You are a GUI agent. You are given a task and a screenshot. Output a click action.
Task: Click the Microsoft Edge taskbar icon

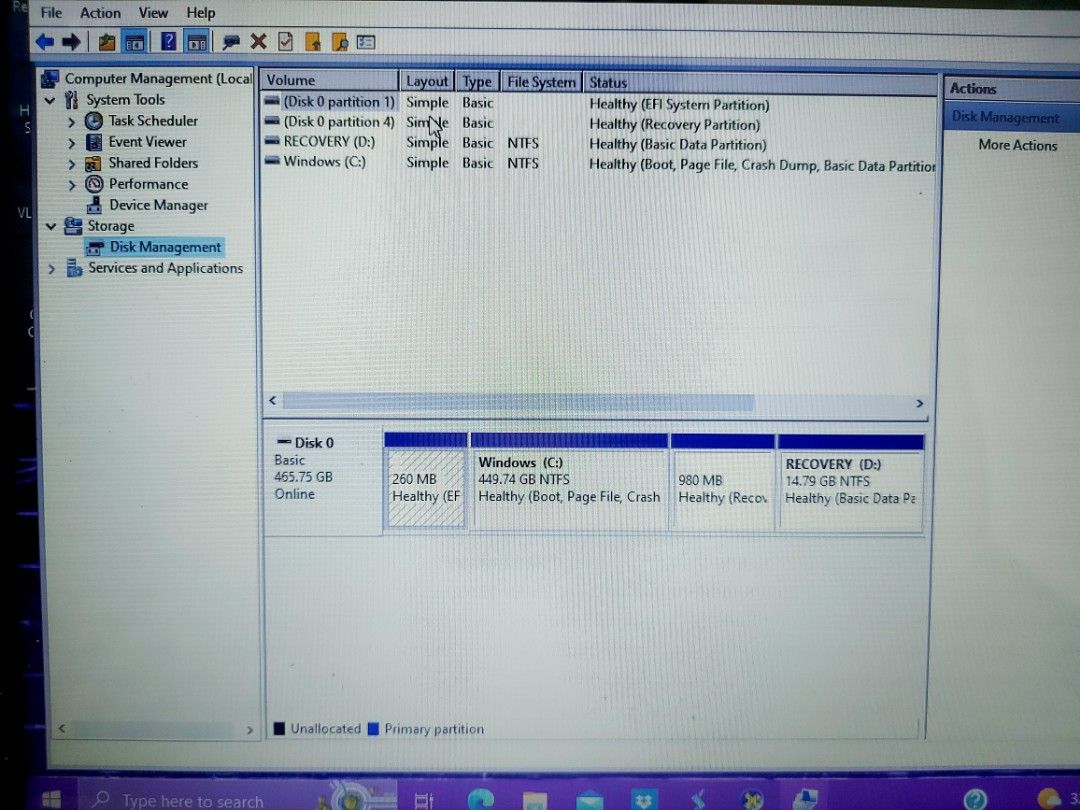[482, 799]
